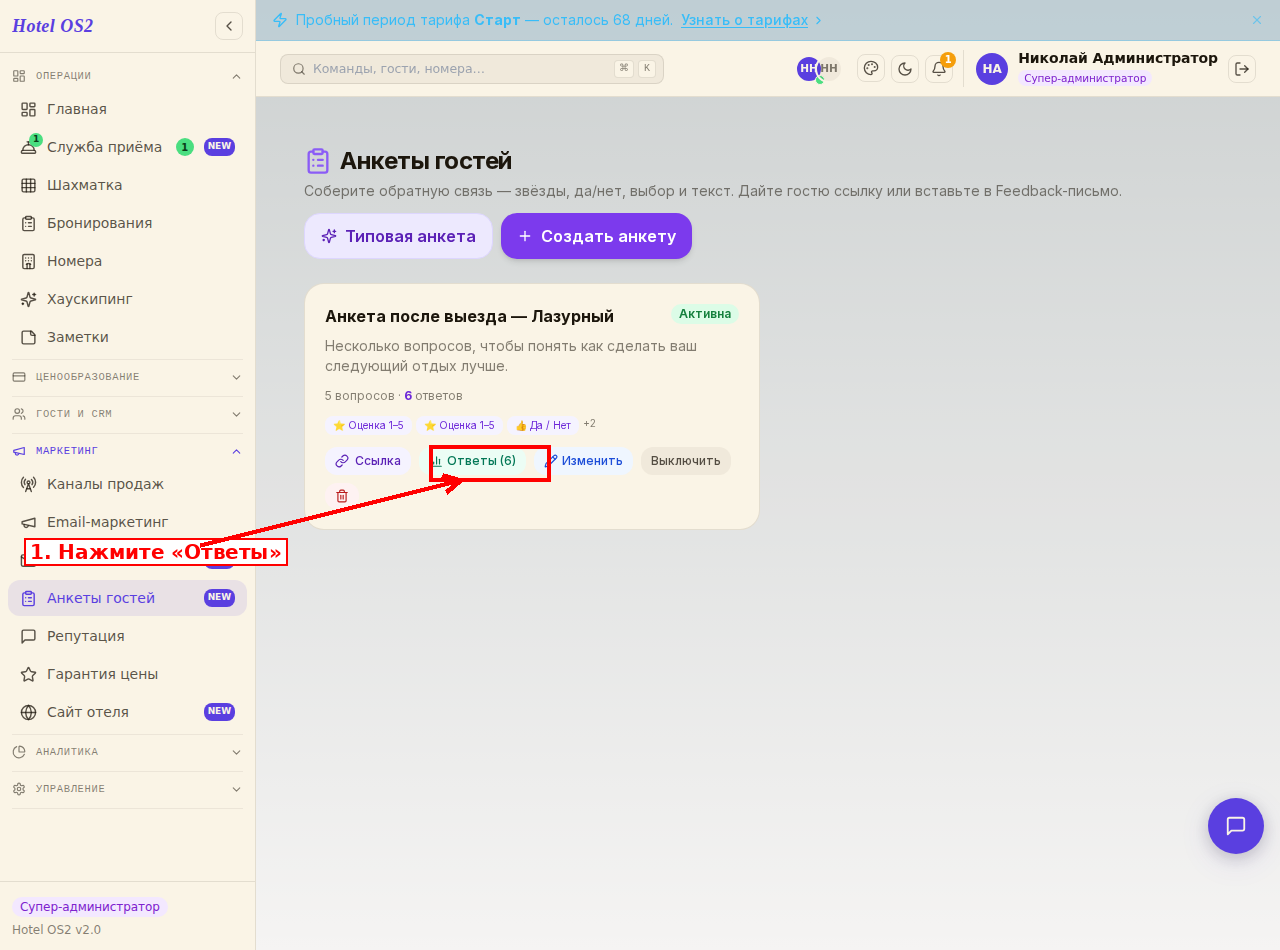
Task: Click the Создать анкету button
Action: [596, 236]
